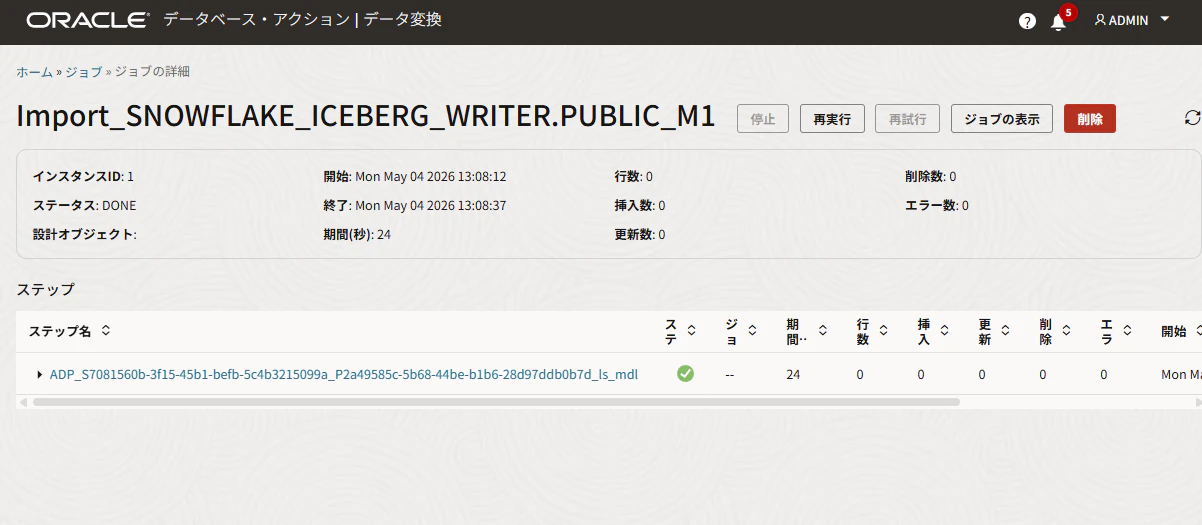Open the ADMIN user menu dropdown
Image resolution: width=1202 pixels, height=525 pixels.
tap(1132, 20)
